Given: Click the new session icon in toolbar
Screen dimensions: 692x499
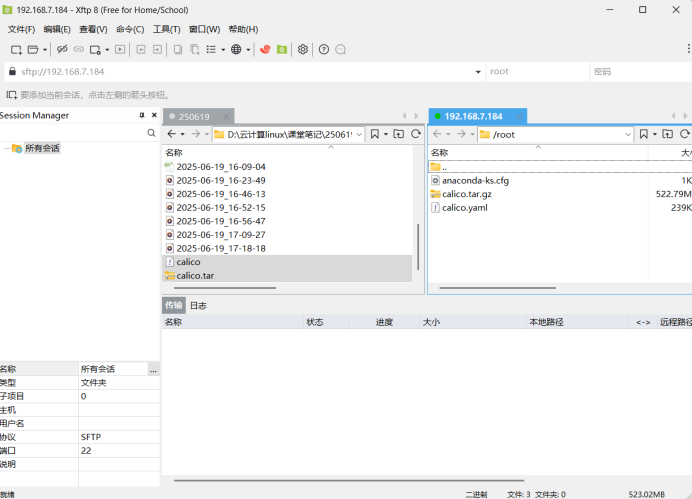Looking at the screenshot, I should [16, 49].
